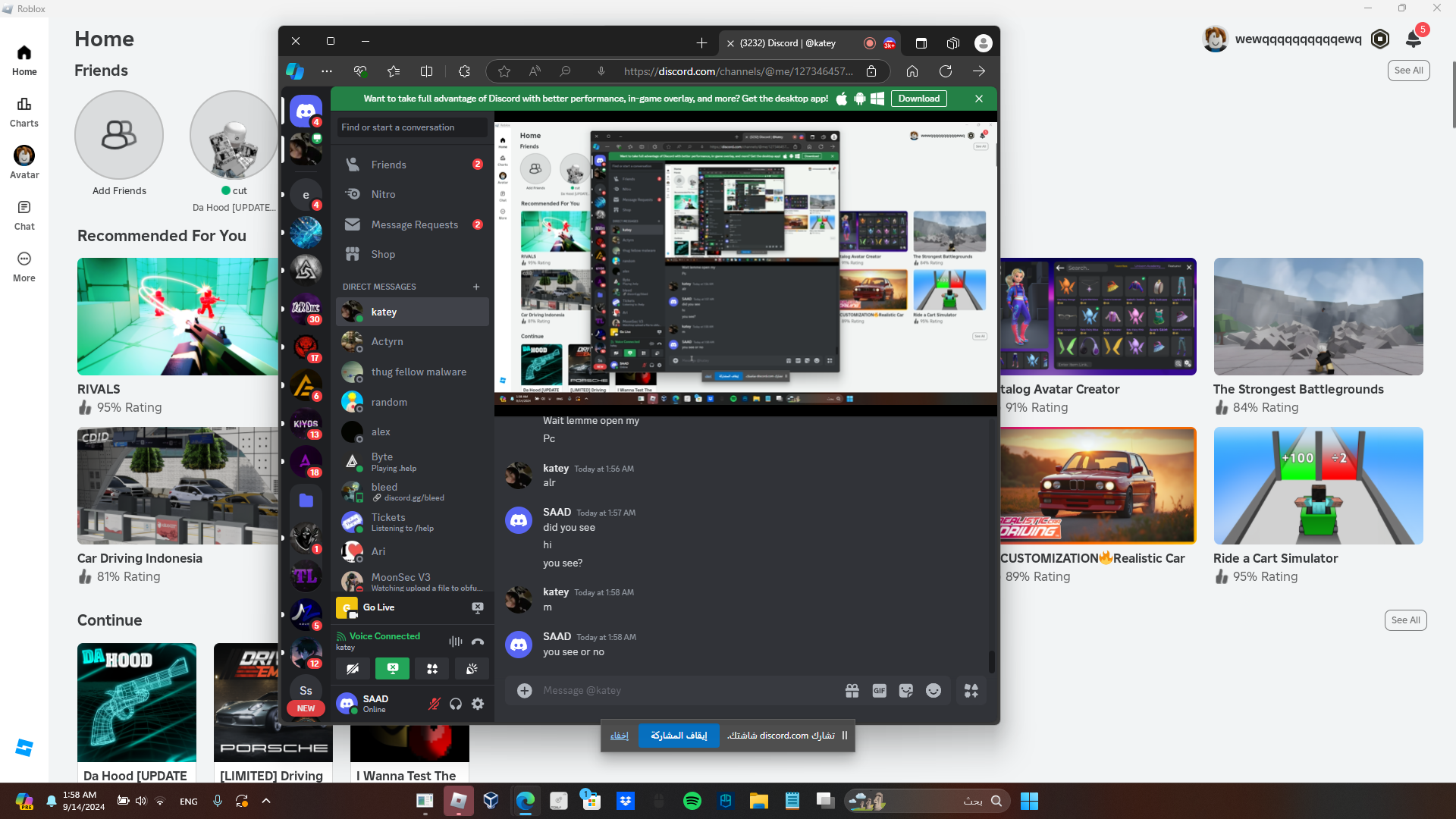The height and width of the screenshot is (819, 1456).
Task: Open Robux balance icon in Roblox
Action: [x=1380, y=39]
